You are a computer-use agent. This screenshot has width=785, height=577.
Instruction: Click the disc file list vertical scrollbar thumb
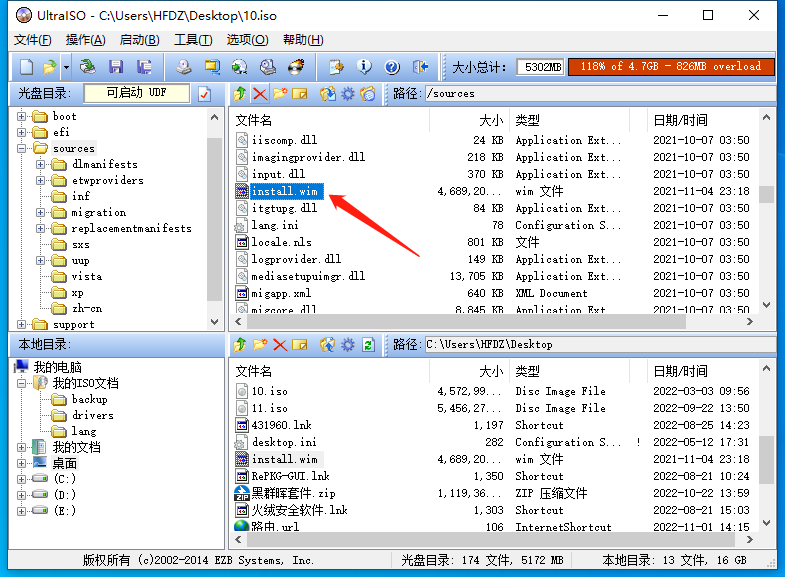766,194
